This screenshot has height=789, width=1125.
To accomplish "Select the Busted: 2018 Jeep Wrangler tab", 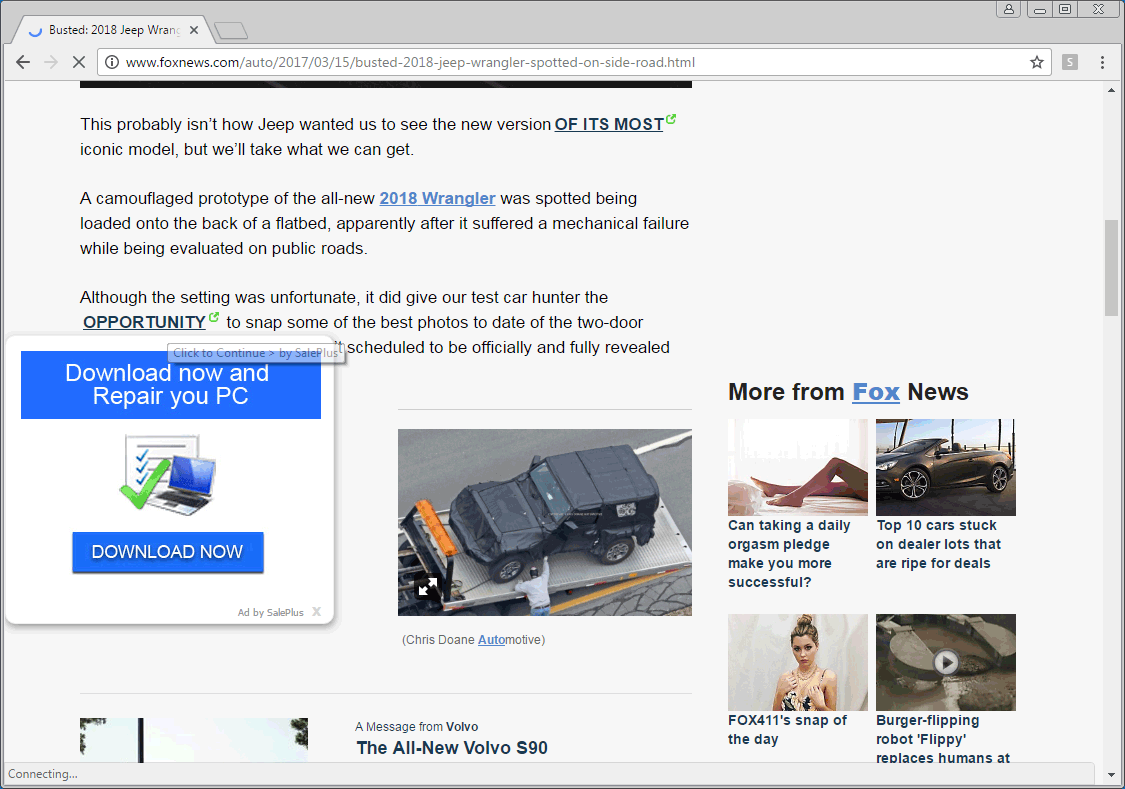I will [113, 30].
